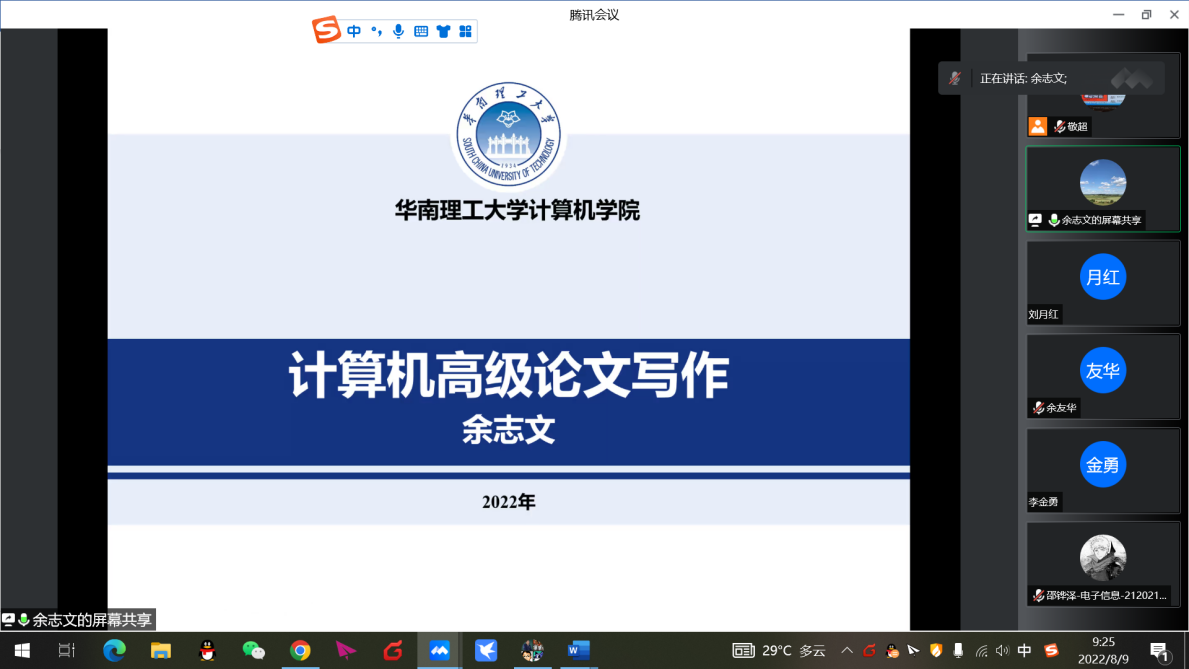Open Microsoft Word from the taskbar
The height and width of the screenshot is (669, 1189).
578,651
